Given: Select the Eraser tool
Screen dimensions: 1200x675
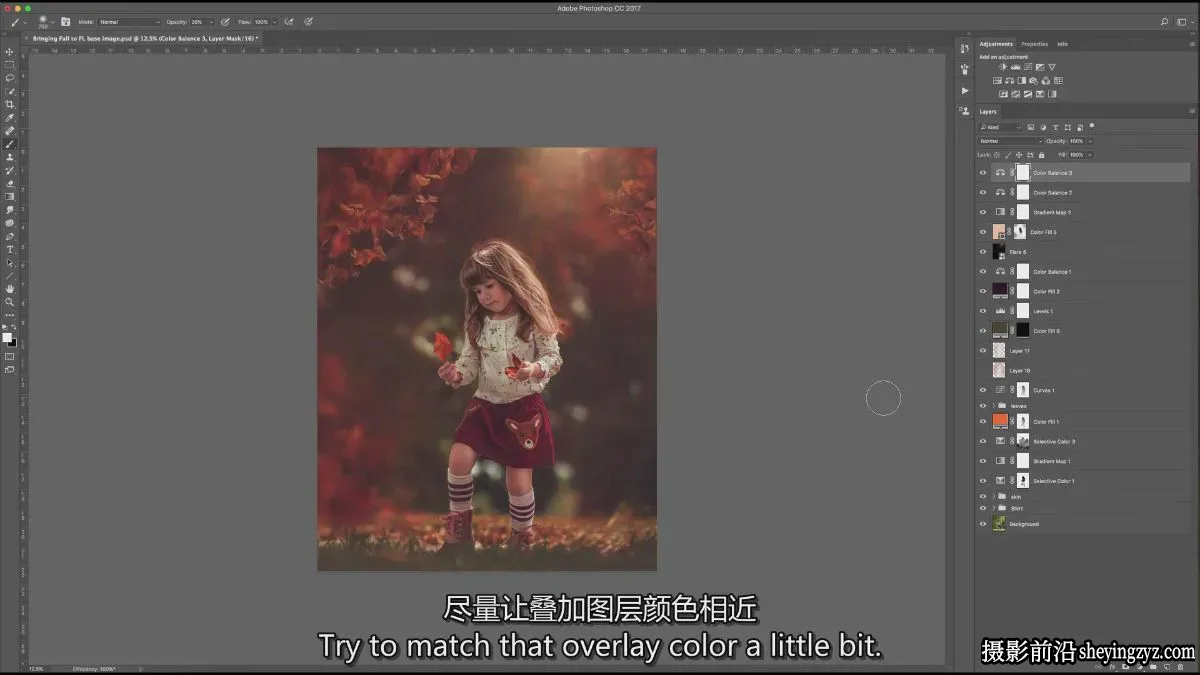Looking at the screenshot, I should [10, 183].
